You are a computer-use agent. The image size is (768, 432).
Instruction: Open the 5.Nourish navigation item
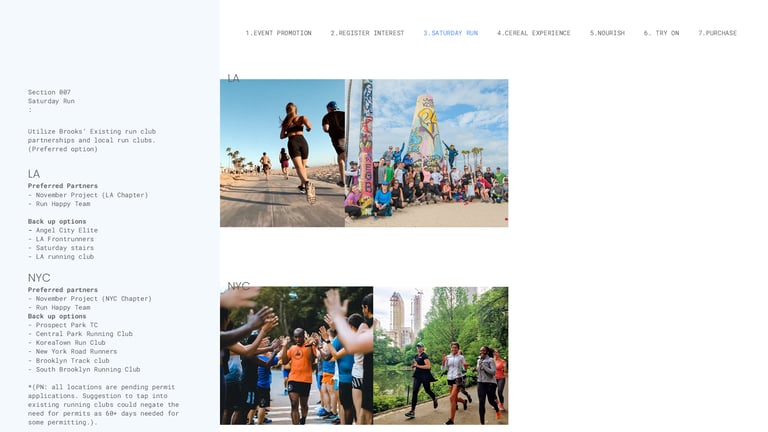(607, 33)
